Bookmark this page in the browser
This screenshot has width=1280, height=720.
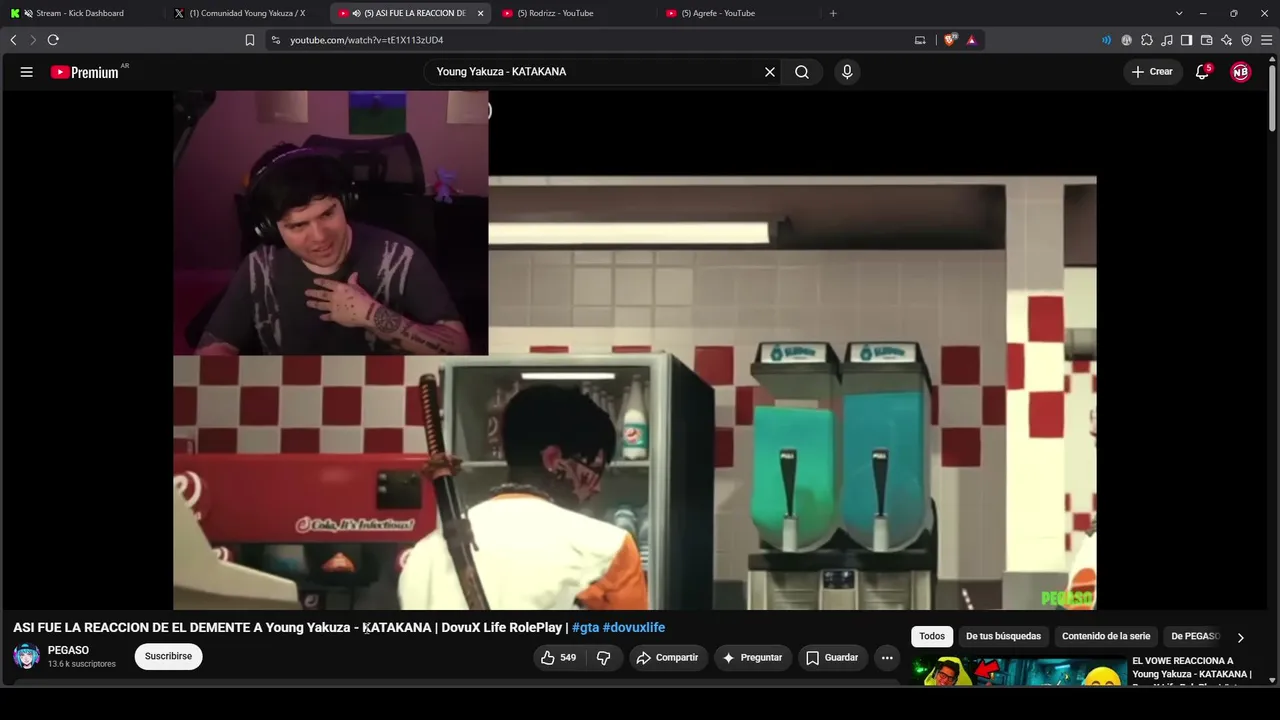click(x=250, y=40)
